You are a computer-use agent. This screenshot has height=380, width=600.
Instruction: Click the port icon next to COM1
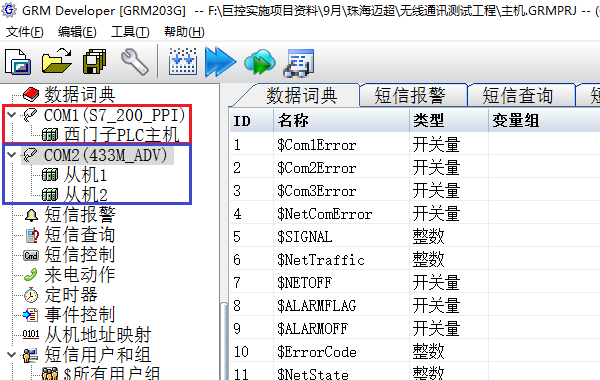[x=30, y=115]
